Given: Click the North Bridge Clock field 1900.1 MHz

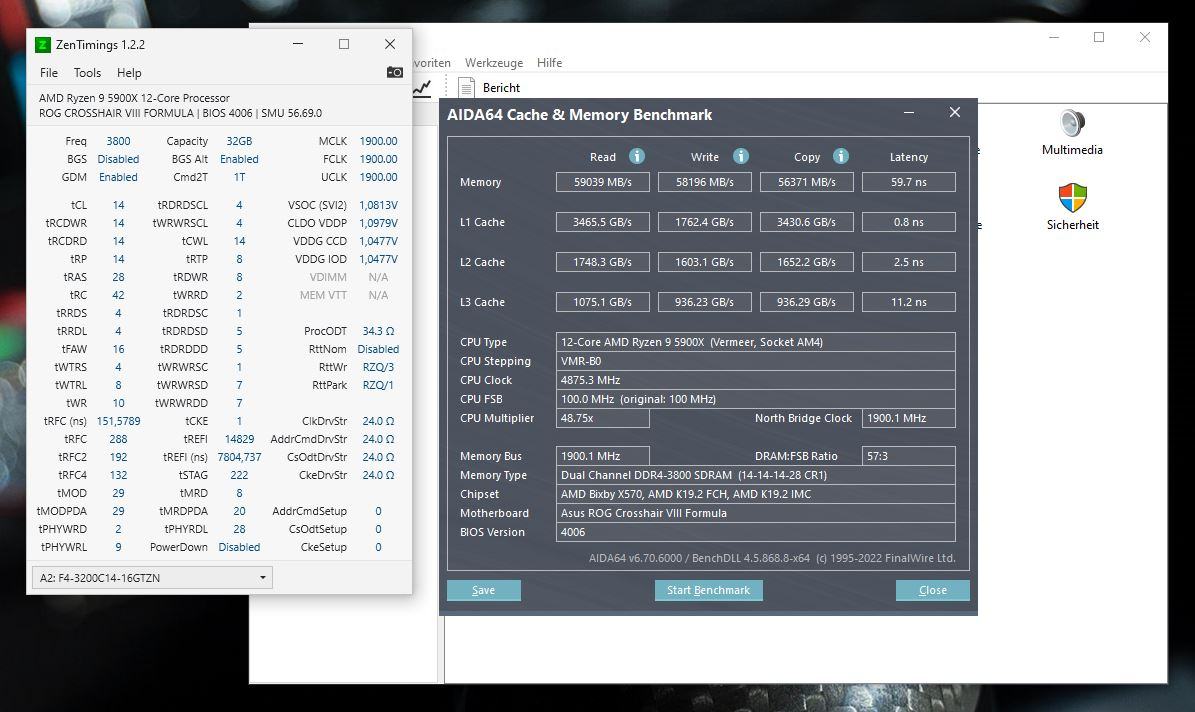Looking at the screenshot, I should click(909, 418).
